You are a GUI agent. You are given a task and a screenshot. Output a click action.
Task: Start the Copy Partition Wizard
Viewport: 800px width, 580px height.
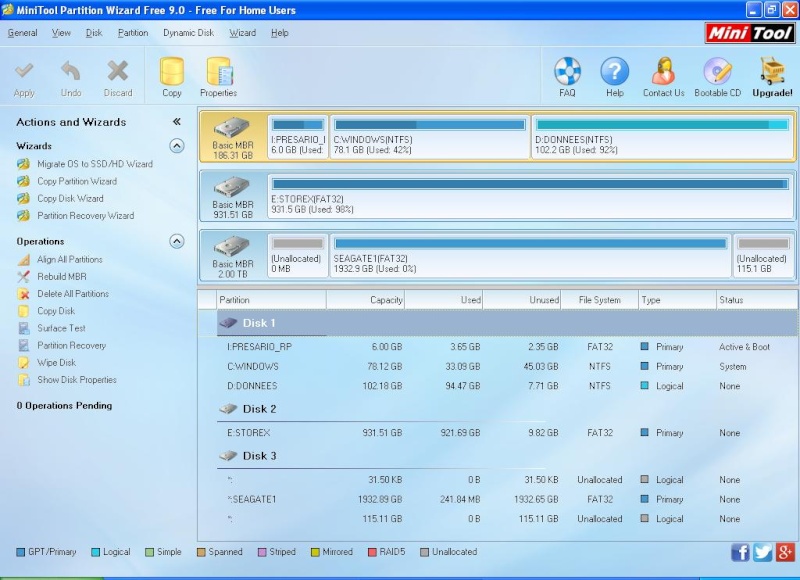[77, 181]
